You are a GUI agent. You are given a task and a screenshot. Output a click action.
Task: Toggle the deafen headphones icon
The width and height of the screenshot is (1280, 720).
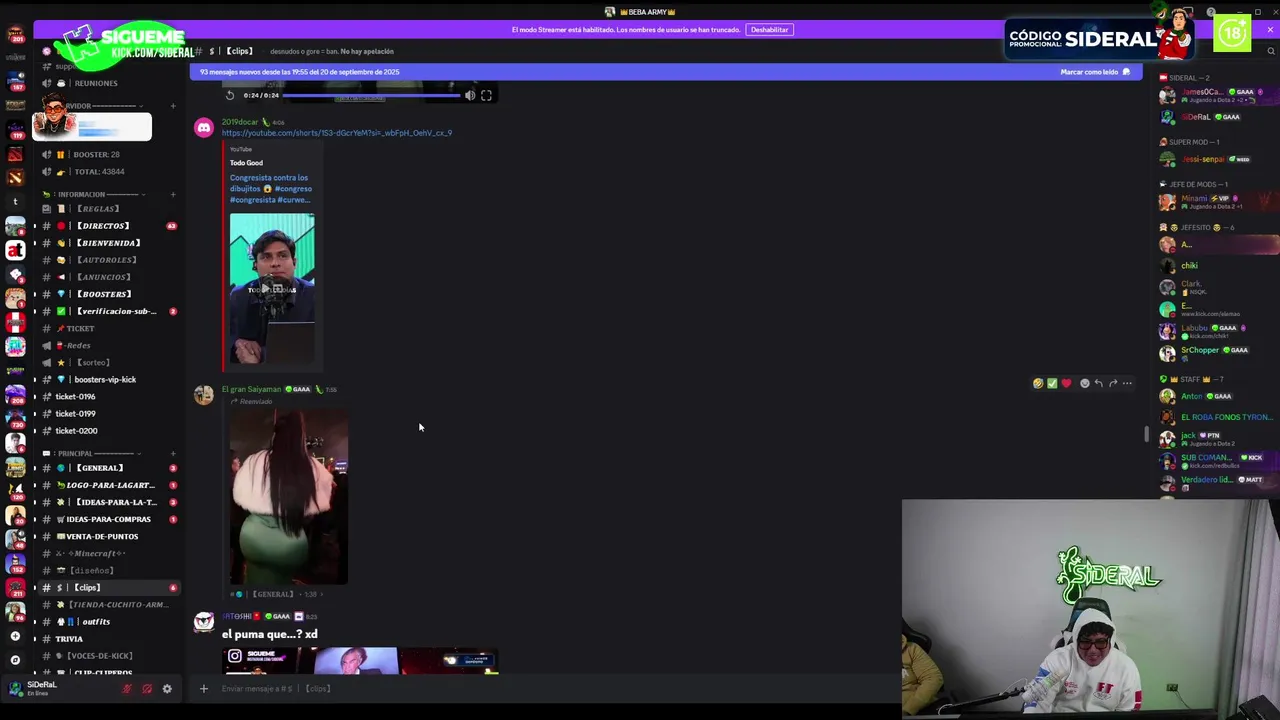tap(147, 688)
